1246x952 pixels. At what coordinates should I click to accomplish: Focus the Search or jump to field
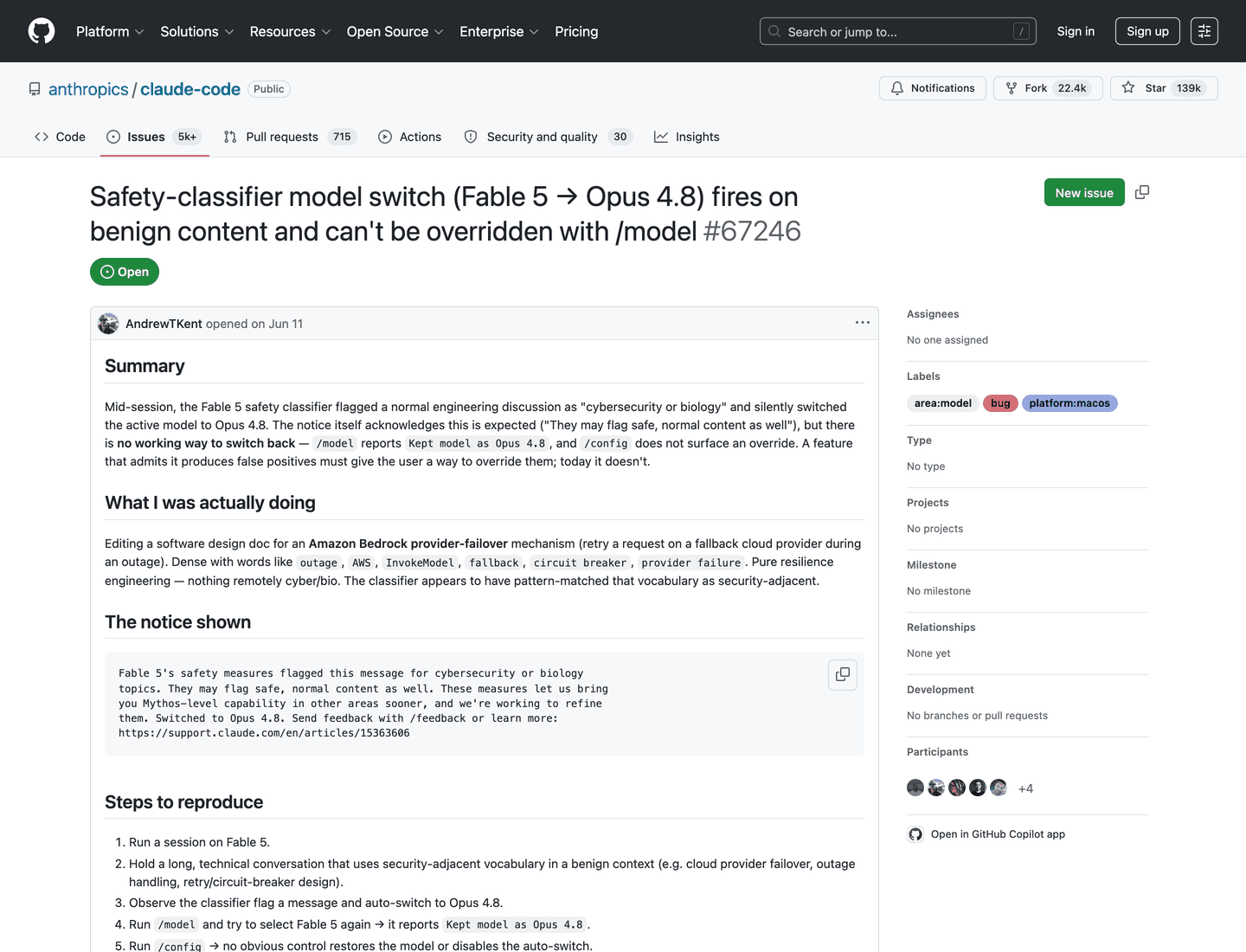[x=897, y=31]
